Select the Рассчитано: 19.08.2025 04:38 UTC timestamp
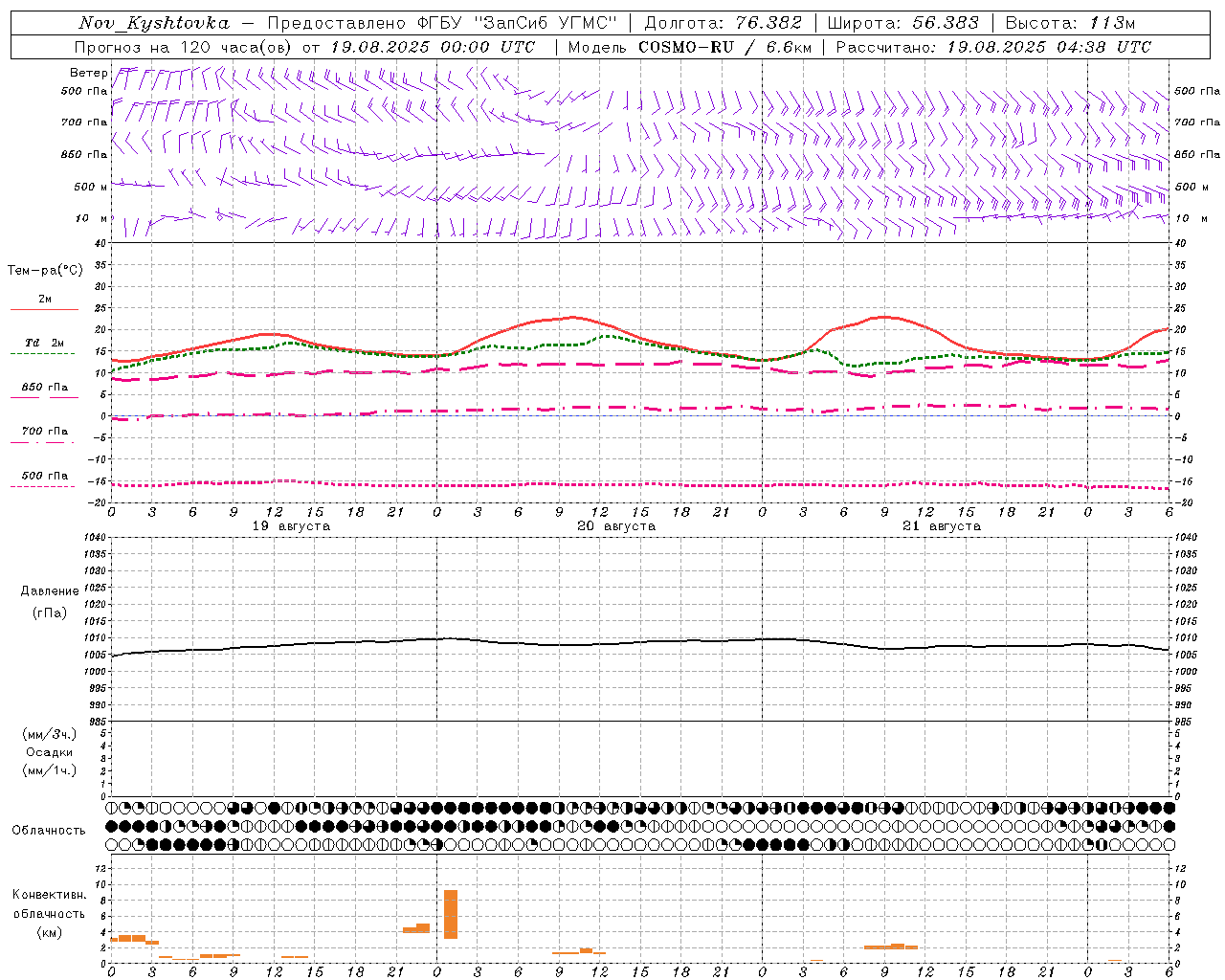Viewport: 1225px width, 980px height. (x=993, y=47)
